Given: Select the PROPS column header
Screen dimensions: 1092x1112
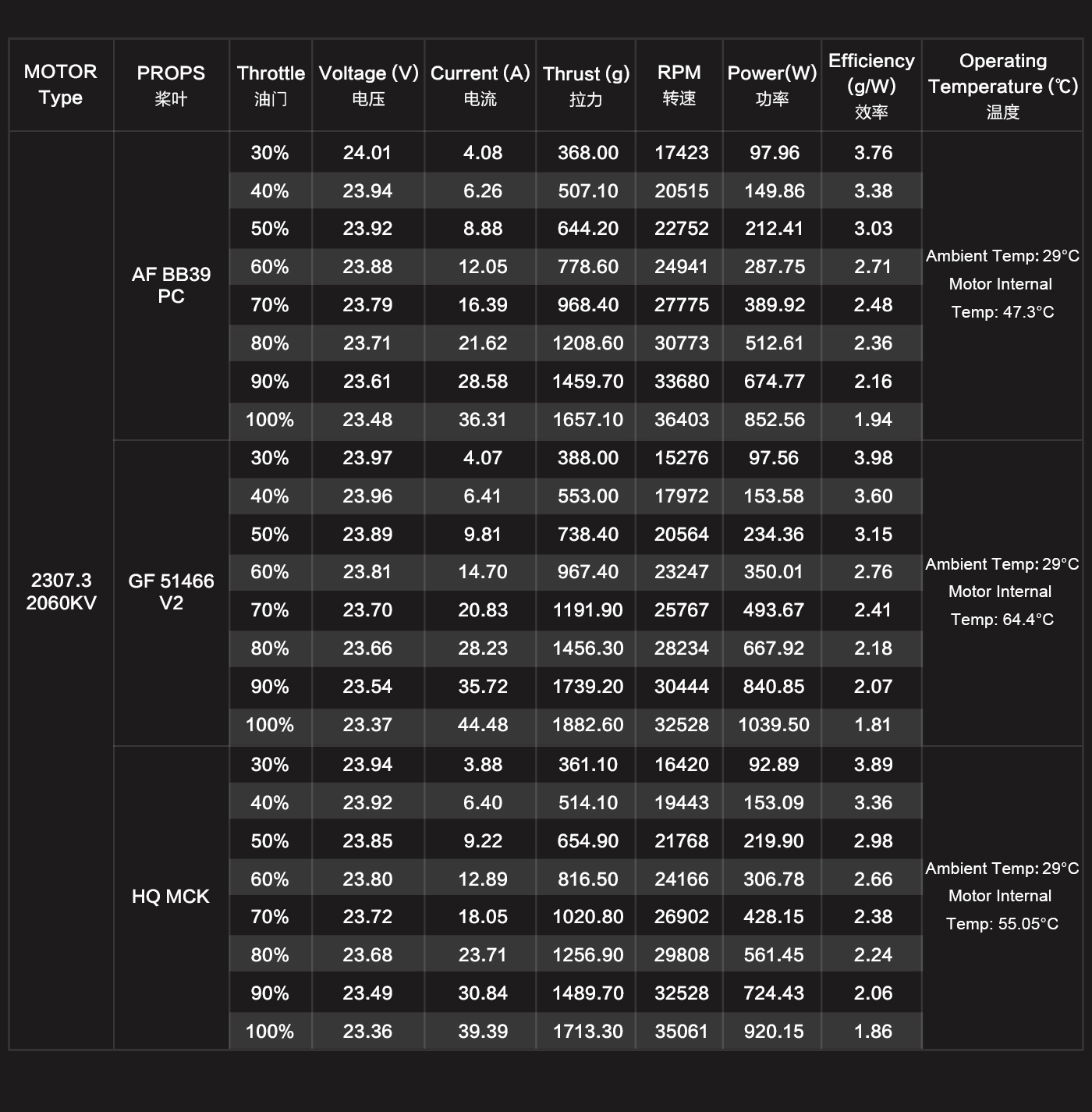Looking at the screenshot, I should pyautogui.click(x=171, y=85).
